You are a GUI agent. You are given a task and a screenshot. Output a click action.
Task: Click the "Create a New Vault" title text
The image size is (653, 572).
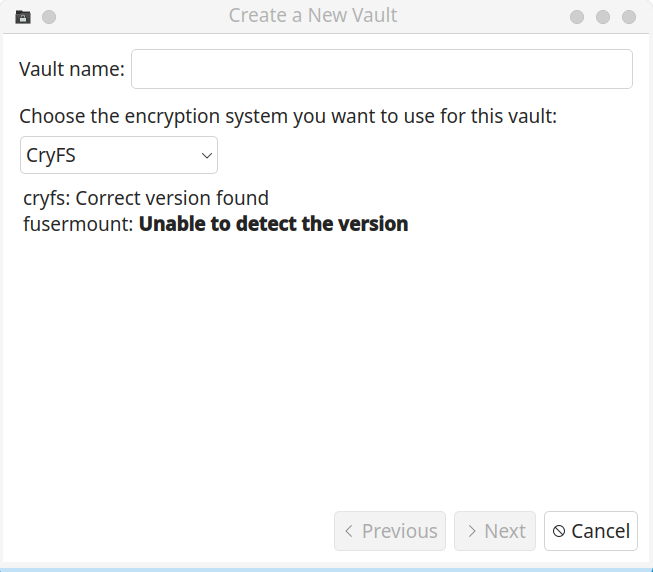click(x=312, y=16)
